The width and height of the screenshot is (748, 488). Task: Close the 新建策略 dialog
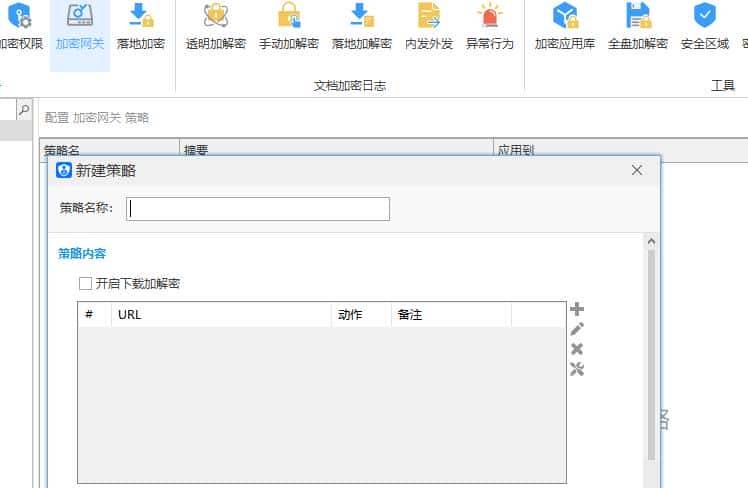(x=637, y=170)
